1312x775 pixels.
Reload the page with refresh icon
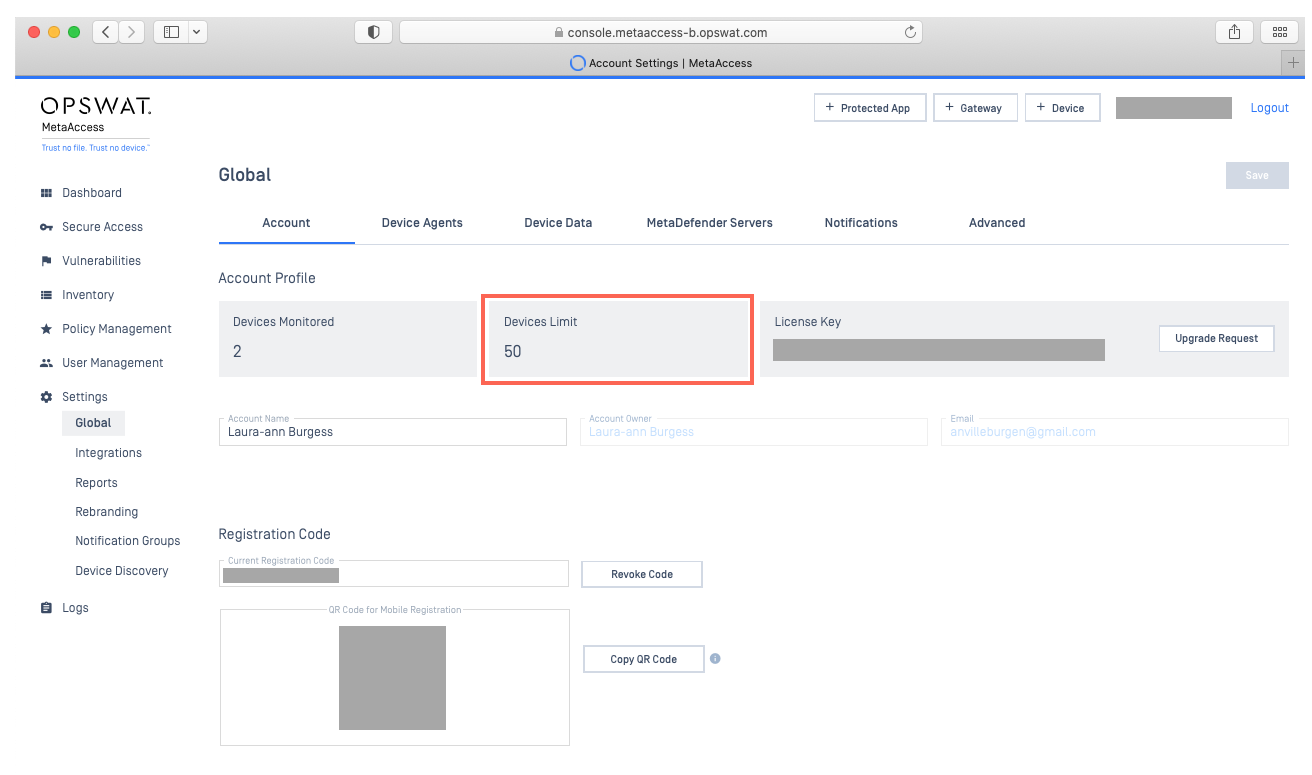[910, 32]
